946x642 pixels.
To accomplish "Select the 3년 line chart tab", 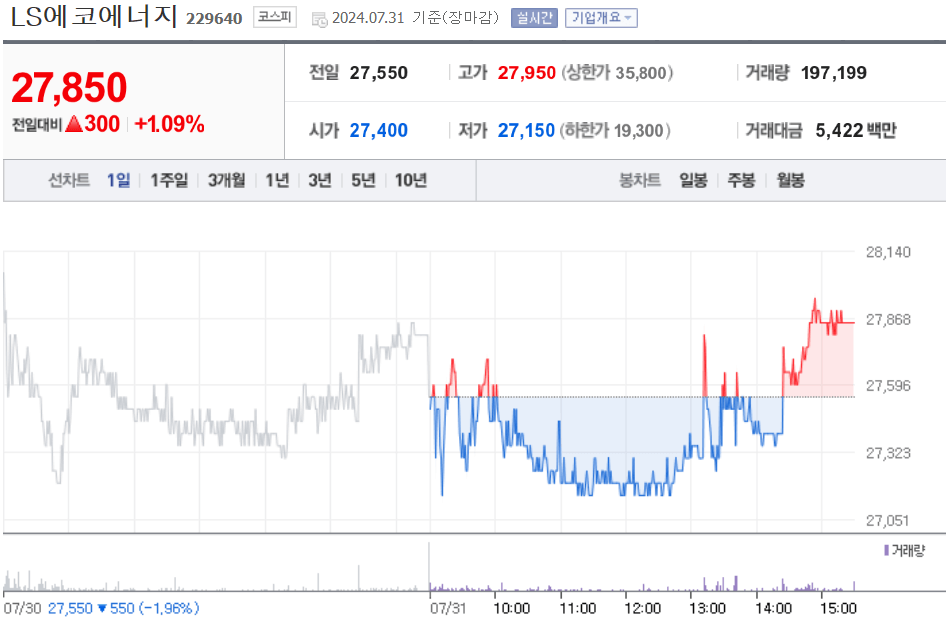I will pyautogui.click(x=320, y=180).
